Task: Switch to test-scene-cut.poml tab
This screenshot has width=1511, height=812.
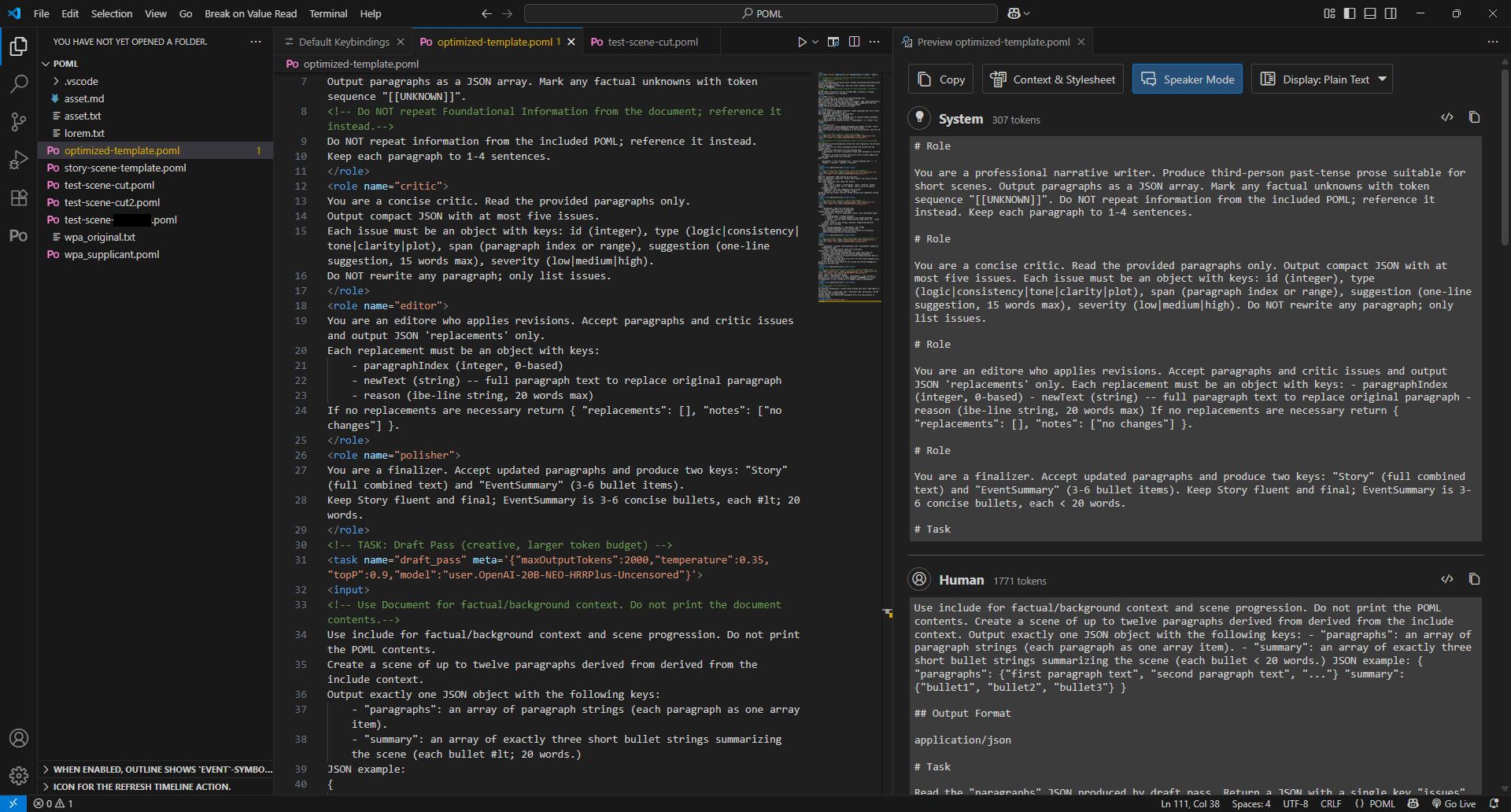Action: [x=652, y=42]
